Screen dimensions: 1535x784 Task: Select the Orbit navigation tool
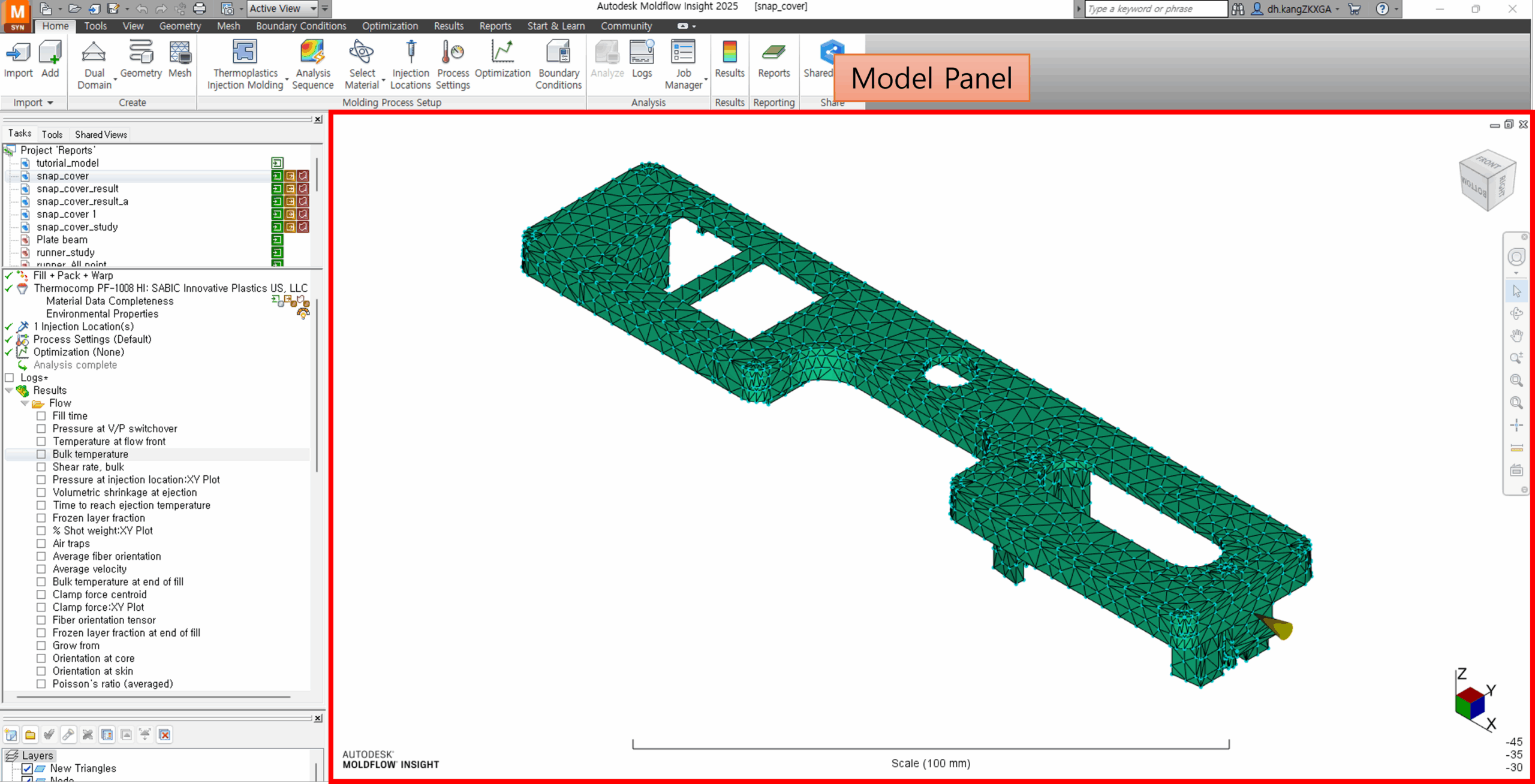pyautogui.click(x=1516, y=313)
